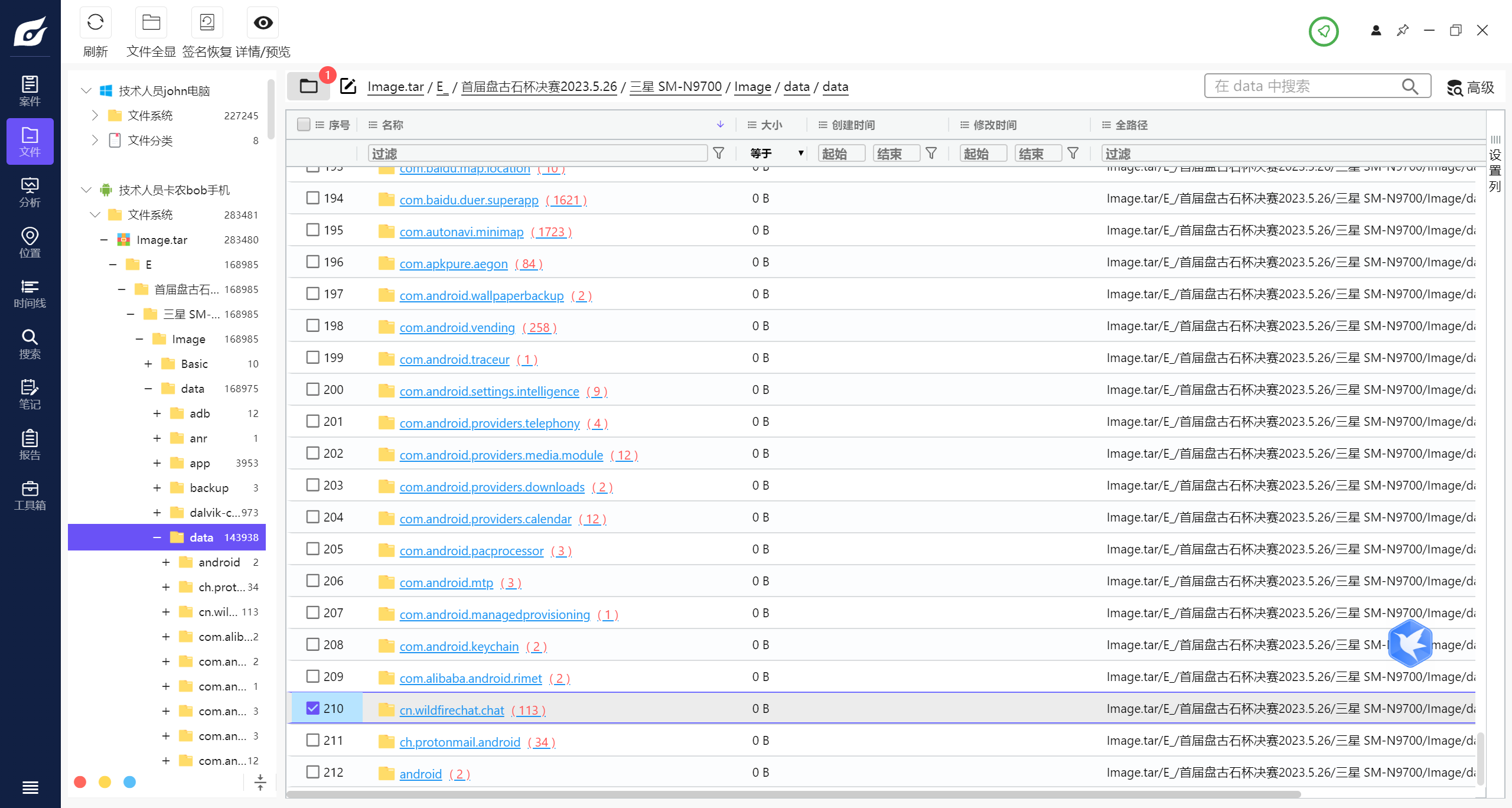Open the 工具箱 toolbox sidebar icon
The height and width of the screenshot is (808, 1512).
click(x=30, y=496)
